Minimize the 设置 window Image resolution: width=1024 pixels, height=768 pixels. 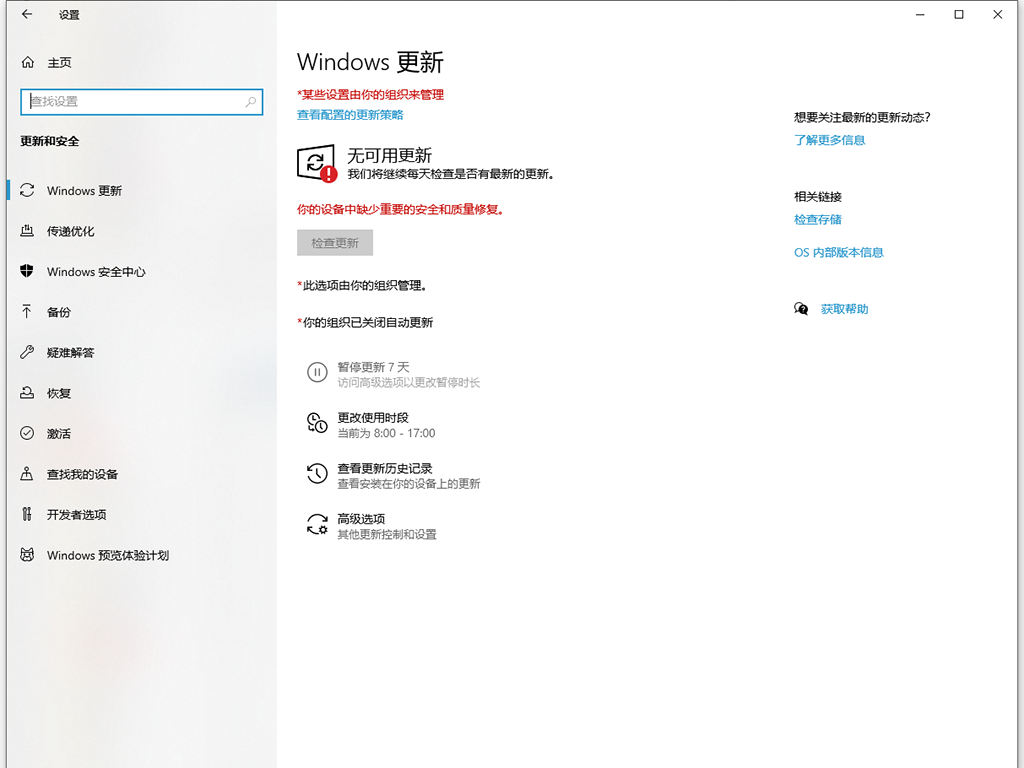pyautogui.click(x=920, y=14)
